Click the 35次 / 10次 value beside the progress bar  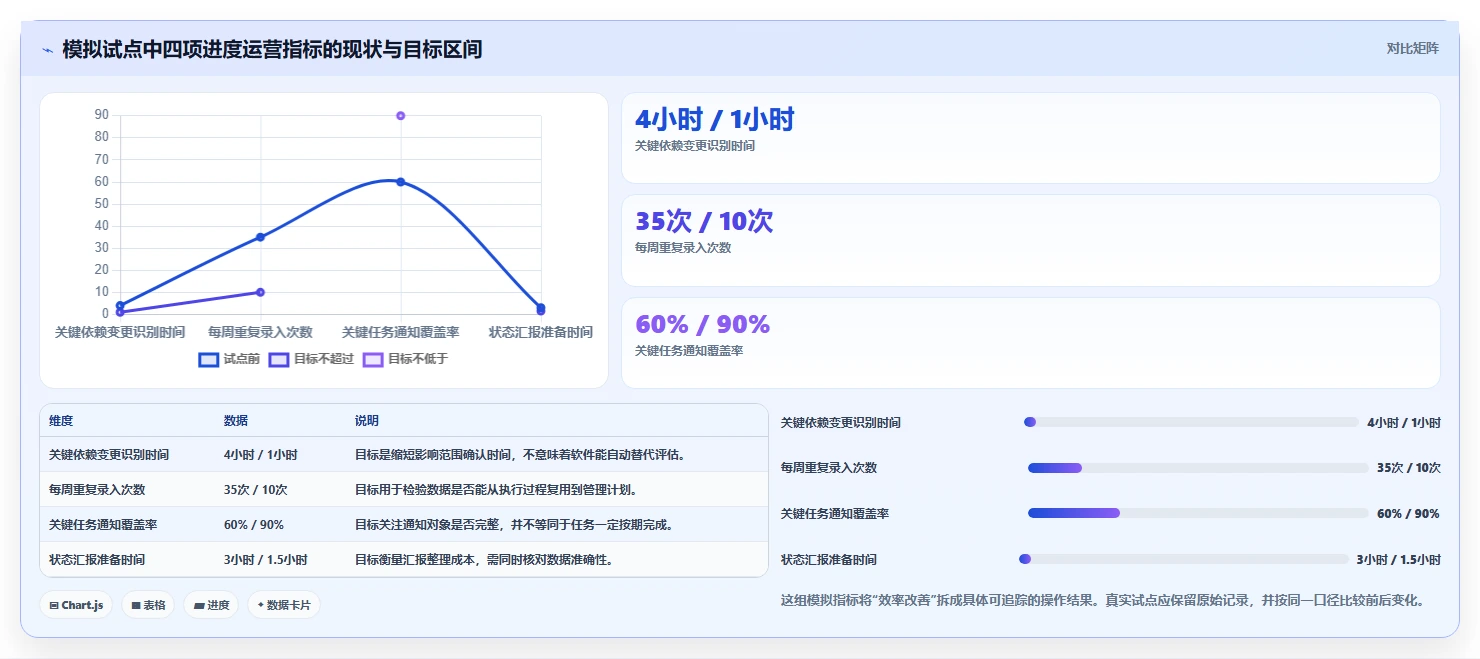tap(1408, 468)
